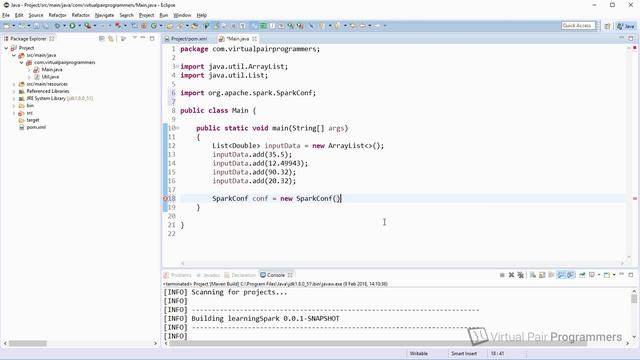640x360 pixels.
Task: Switch to Project/pom.xml editor tab
Action: (x=188, y=39)
